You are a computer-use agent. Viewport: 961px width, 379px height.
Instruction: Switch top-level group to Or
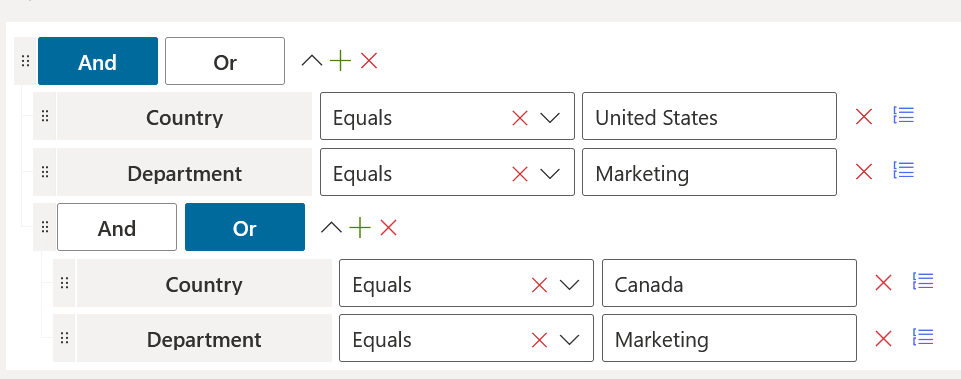[225, 61]
